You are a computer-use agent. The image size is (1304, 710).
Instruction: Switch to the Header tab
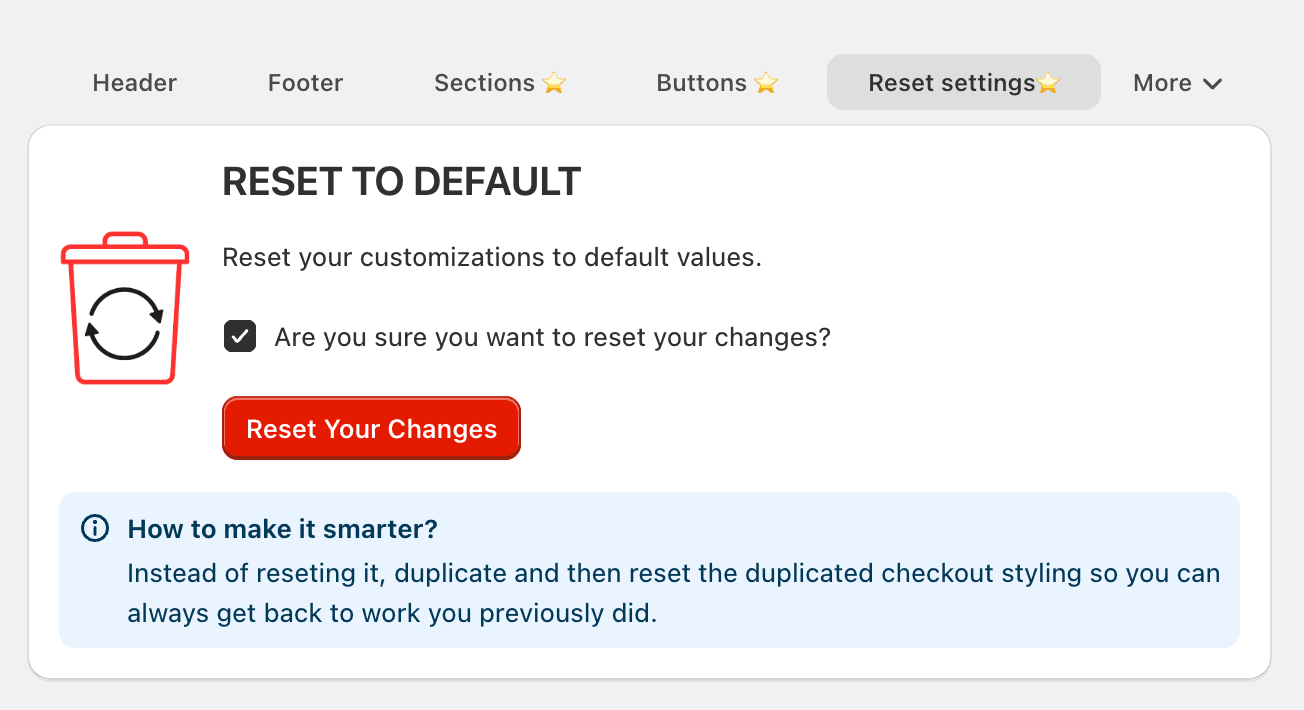(x=135, y=83)
